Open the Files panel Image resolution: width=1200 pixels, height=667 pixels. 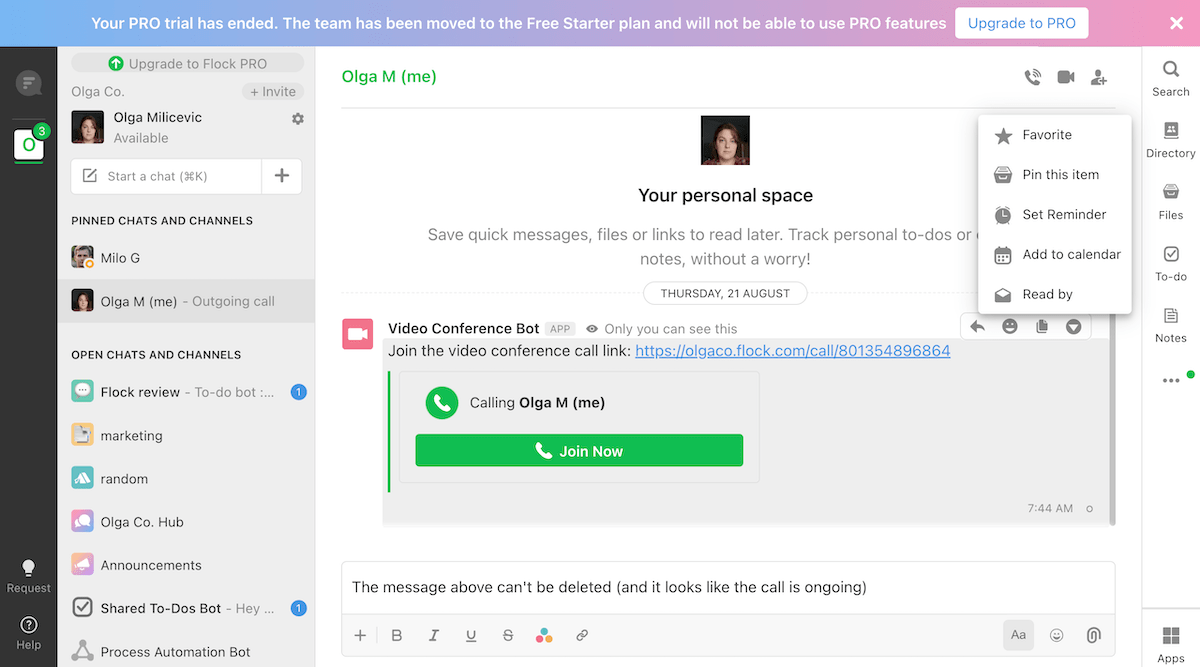1170,201
